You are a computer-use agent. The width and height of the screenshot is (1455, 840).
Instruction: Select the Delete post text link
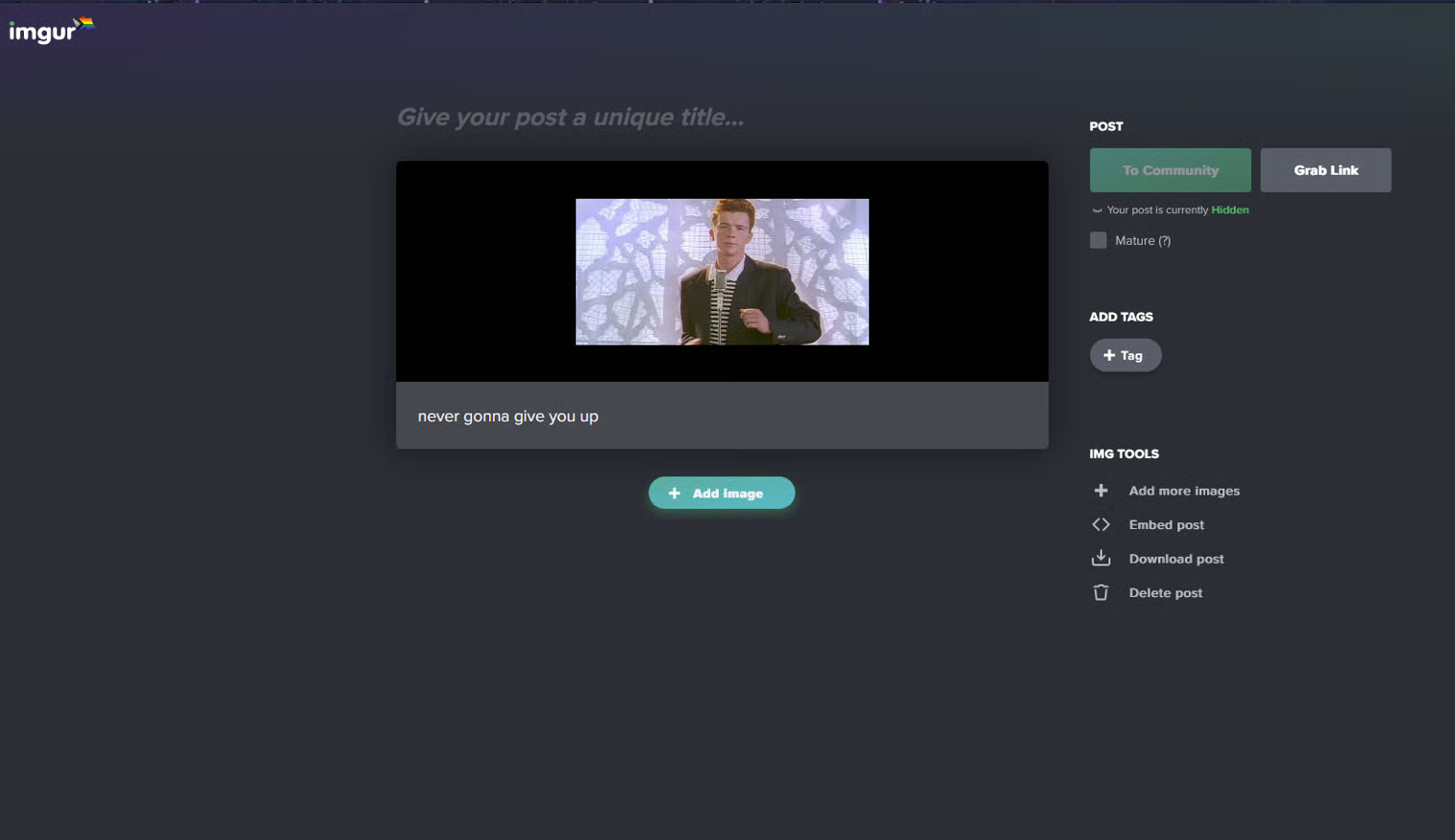click(1165, 593)
